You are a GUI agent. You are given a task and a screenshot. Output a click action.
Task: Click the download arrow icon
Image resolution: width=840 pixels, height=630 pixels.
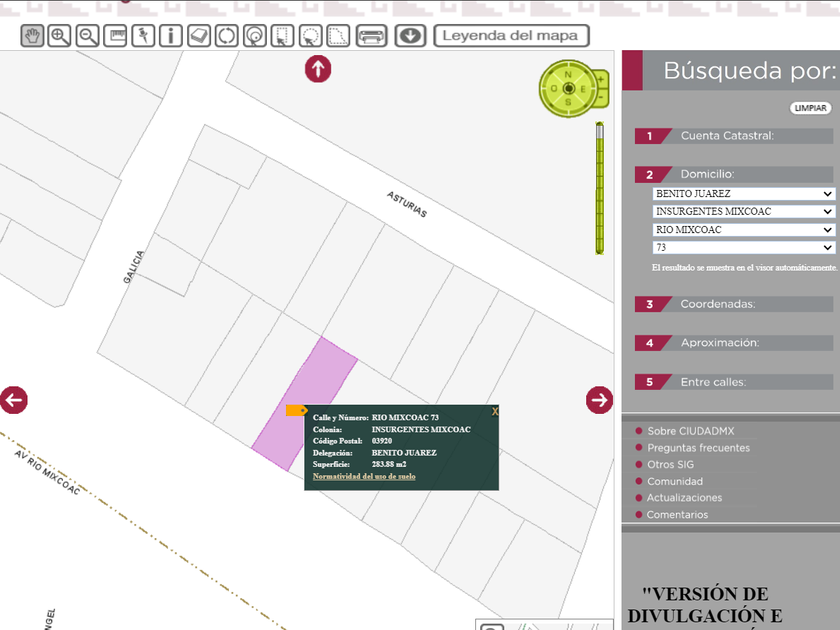click(x=410, y=36)
